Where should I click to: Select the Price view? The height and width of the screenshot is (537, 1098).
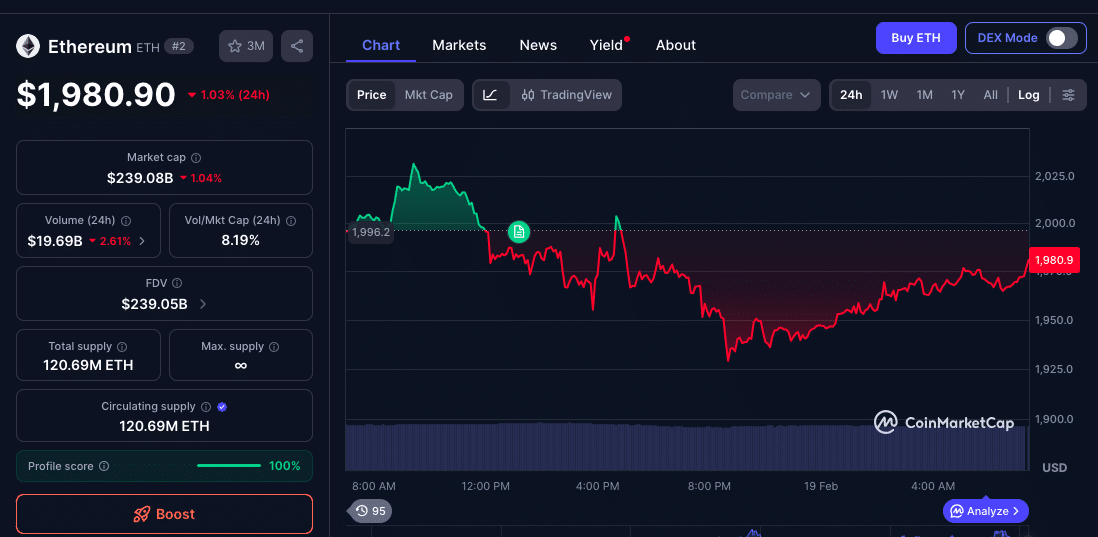[x=372, y=95]
